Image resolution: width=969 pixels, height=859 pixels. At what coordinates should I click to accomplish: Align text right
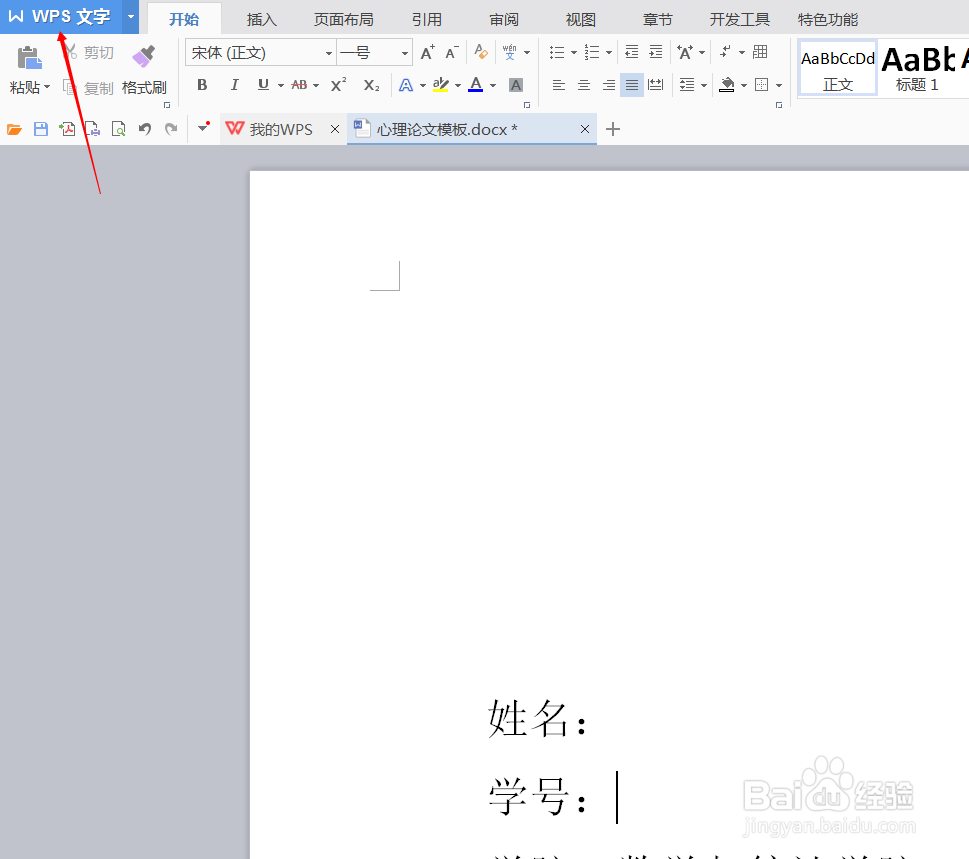(609, 85)
